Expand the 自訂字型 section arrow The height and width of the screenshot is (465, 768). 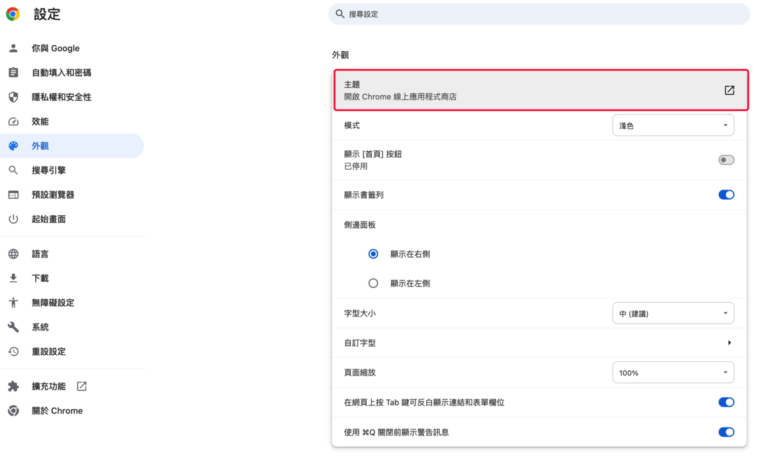click(729, 343)
